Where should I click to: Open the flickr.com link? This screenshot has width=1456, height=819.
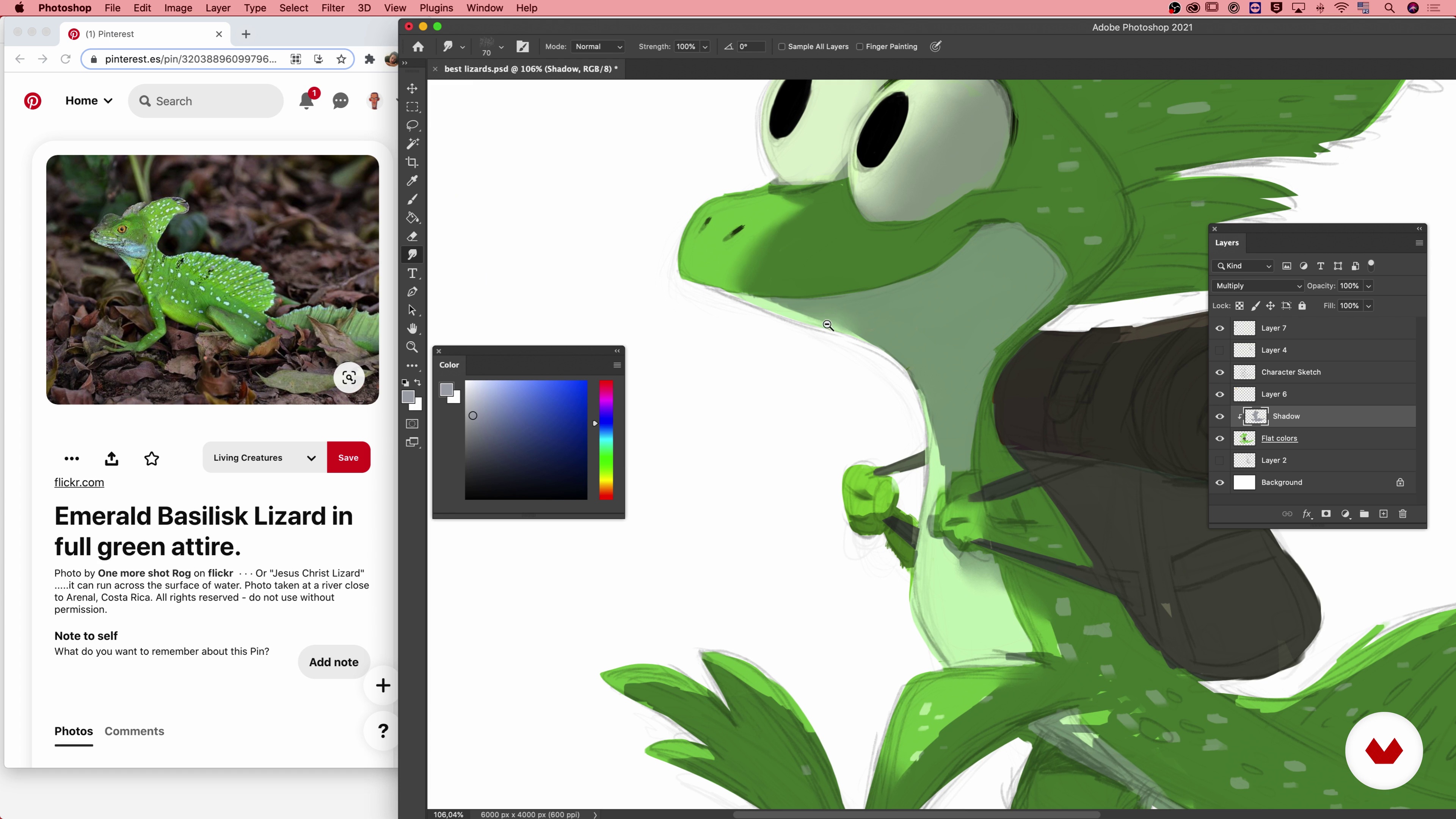[79, 482]
